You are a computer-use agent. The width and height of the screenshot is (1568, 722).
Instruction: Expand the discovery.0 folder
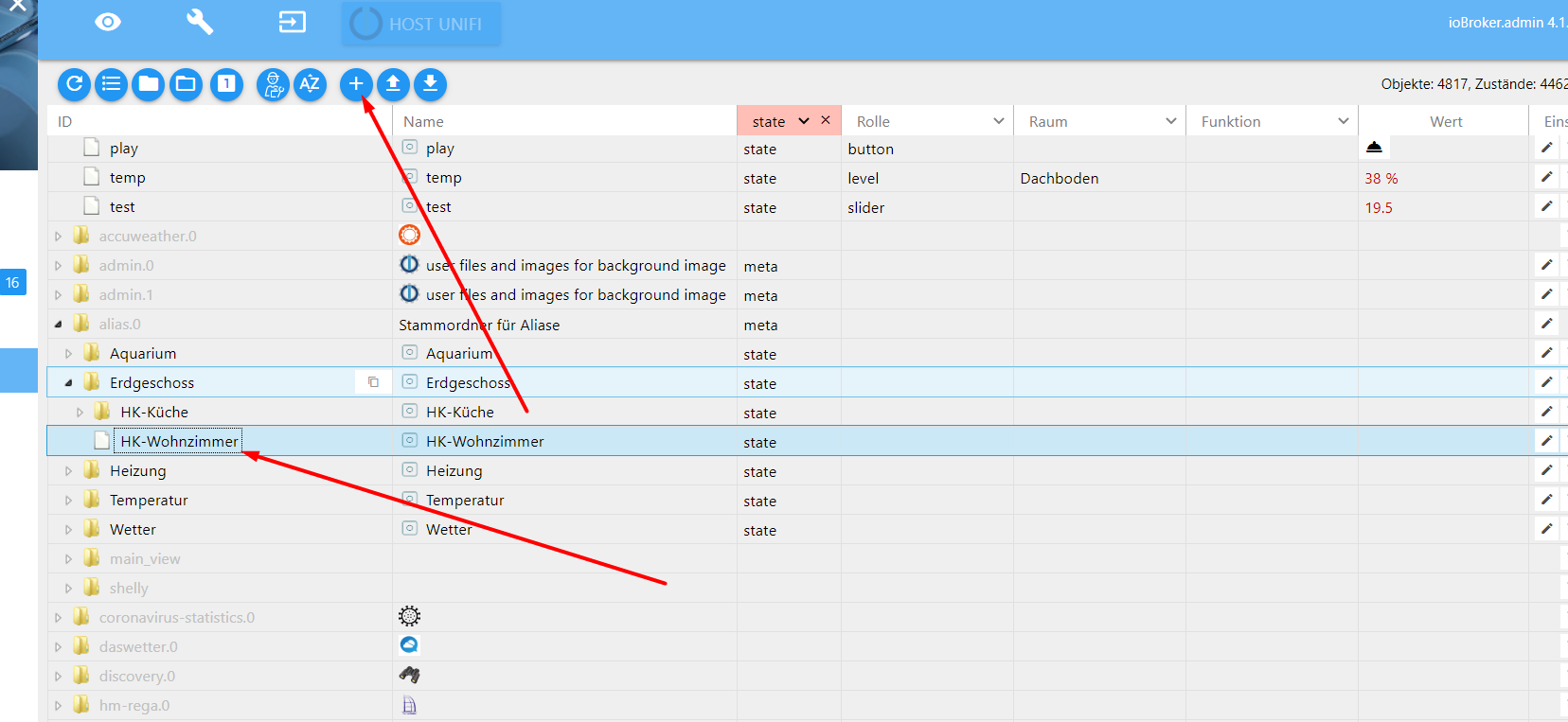click(58, 677)
